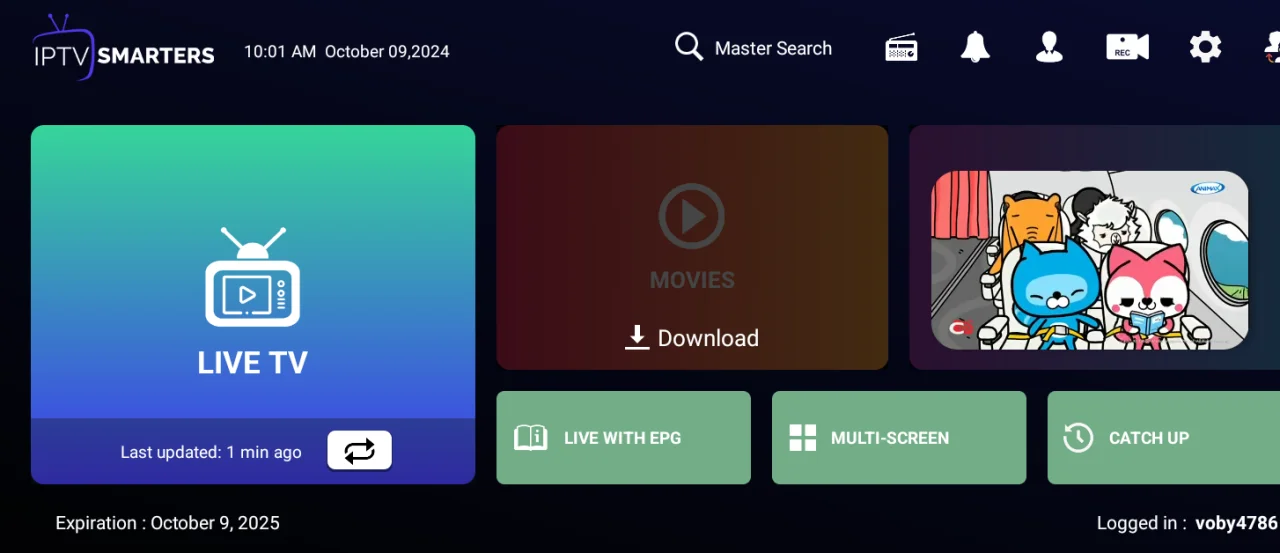Click the cartoon series thumbnail
Screen dimensions: 1280x553
tap(1089, 260)
